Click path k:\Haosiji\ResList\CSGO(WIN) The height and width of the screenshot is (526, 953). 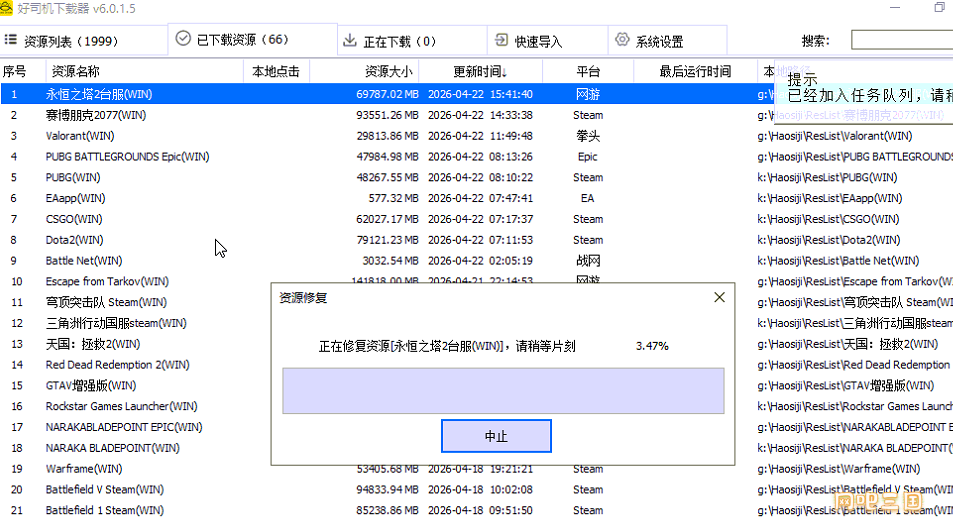tap(828, 219)
